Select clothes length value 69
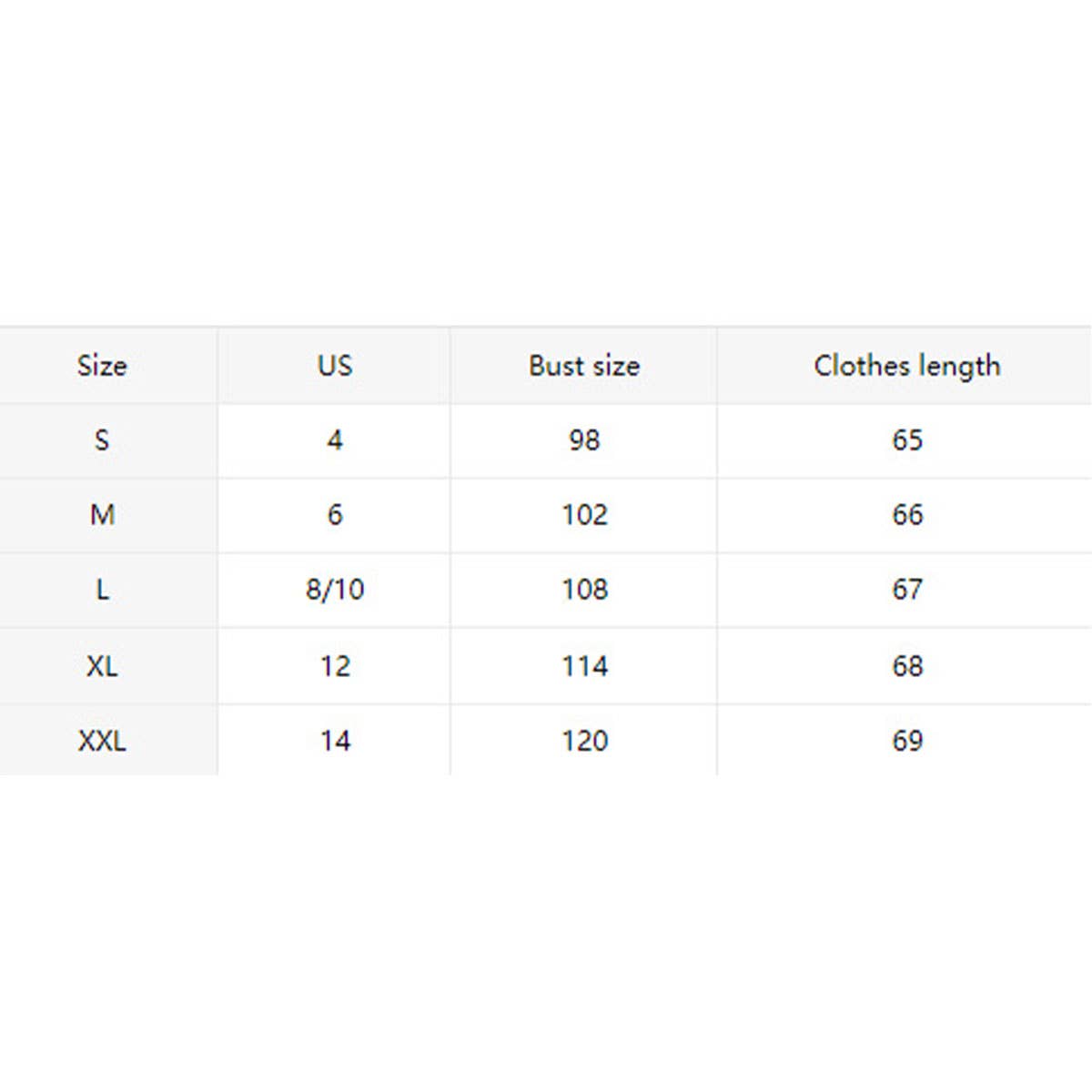The height and width of the screenshot is (1092, 1092). pos(906,741)
